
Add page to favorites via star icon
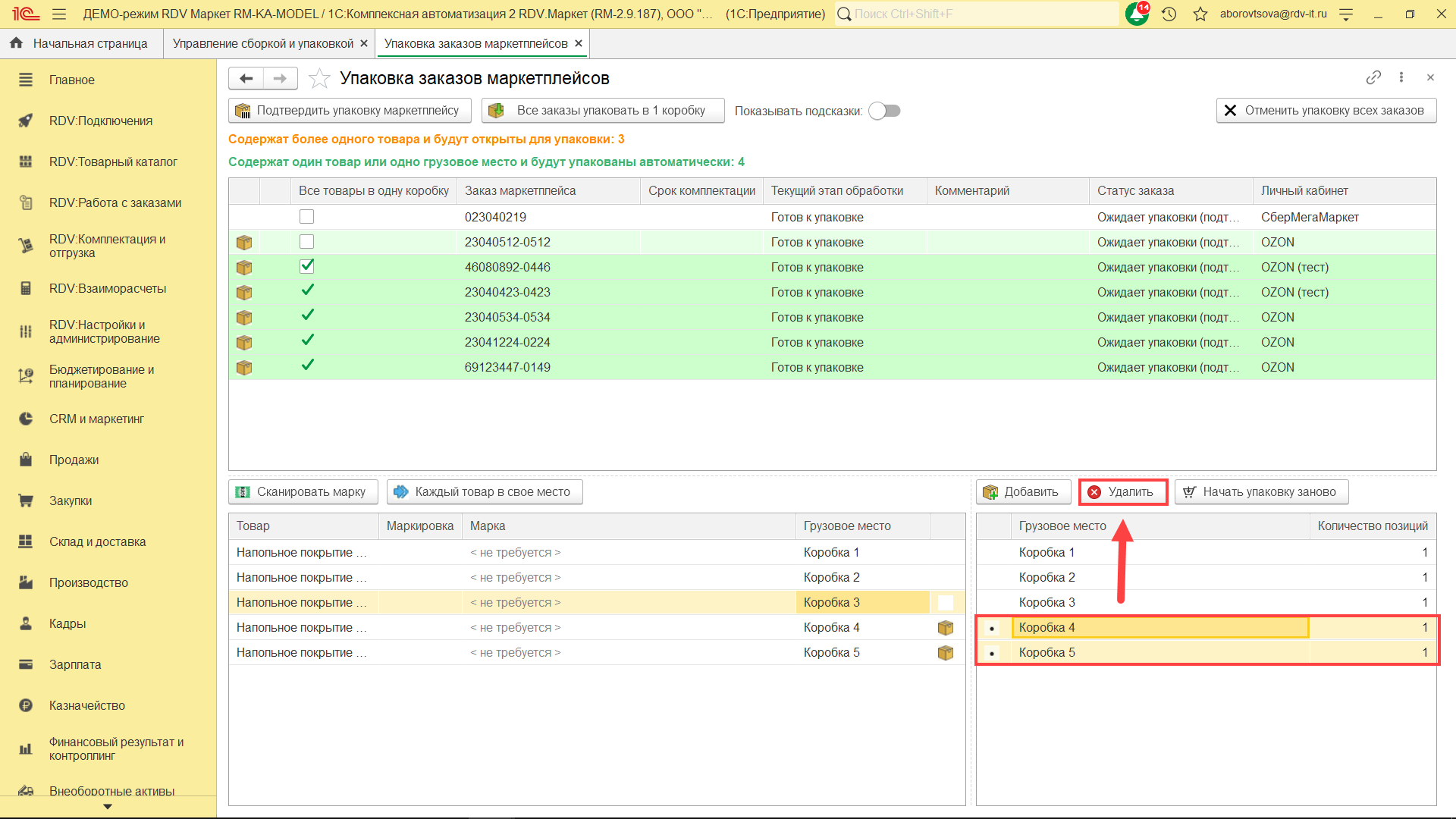(320, 78)
